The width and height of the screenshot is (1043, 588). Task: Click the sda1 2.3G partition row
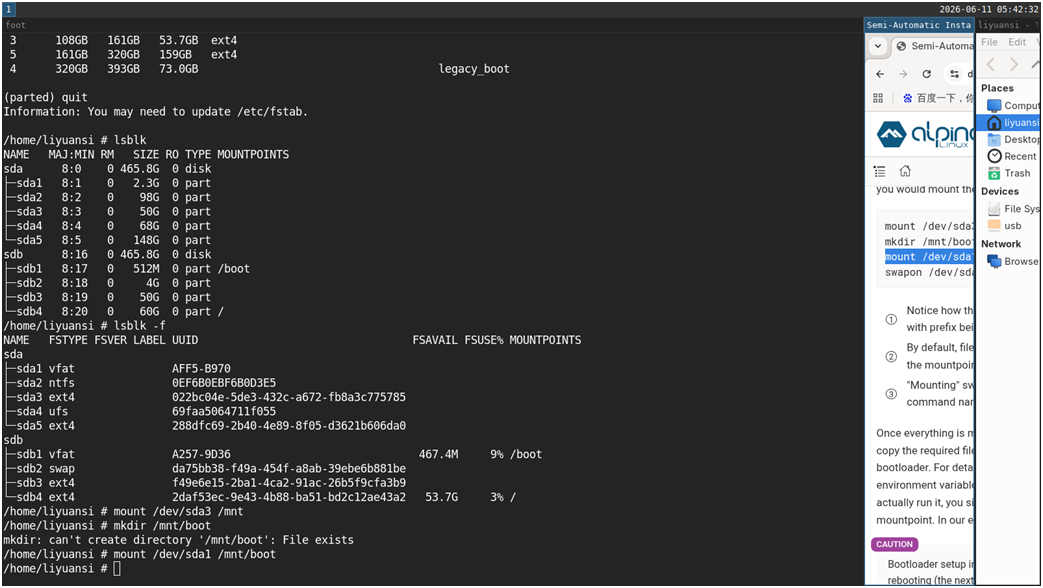[x=107, y=183]
